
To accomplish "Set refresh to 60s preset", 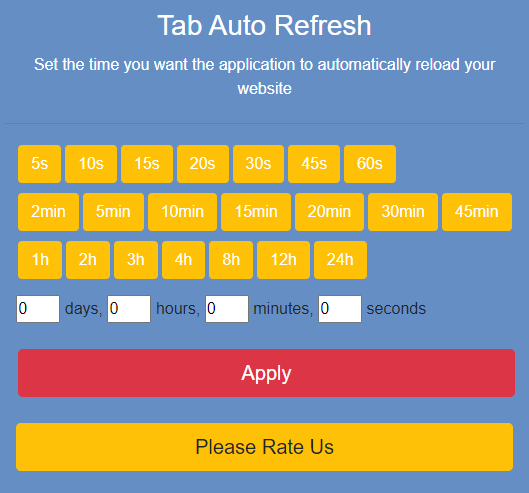I will (x=370, y=164).
